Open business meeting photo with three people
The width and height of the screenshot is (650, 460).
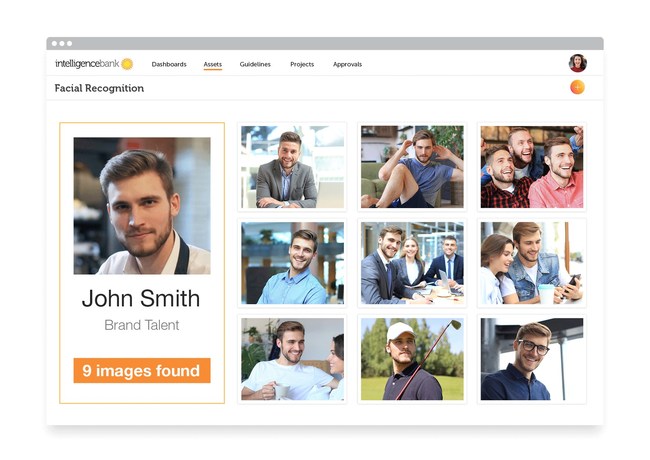pos(412,263)
